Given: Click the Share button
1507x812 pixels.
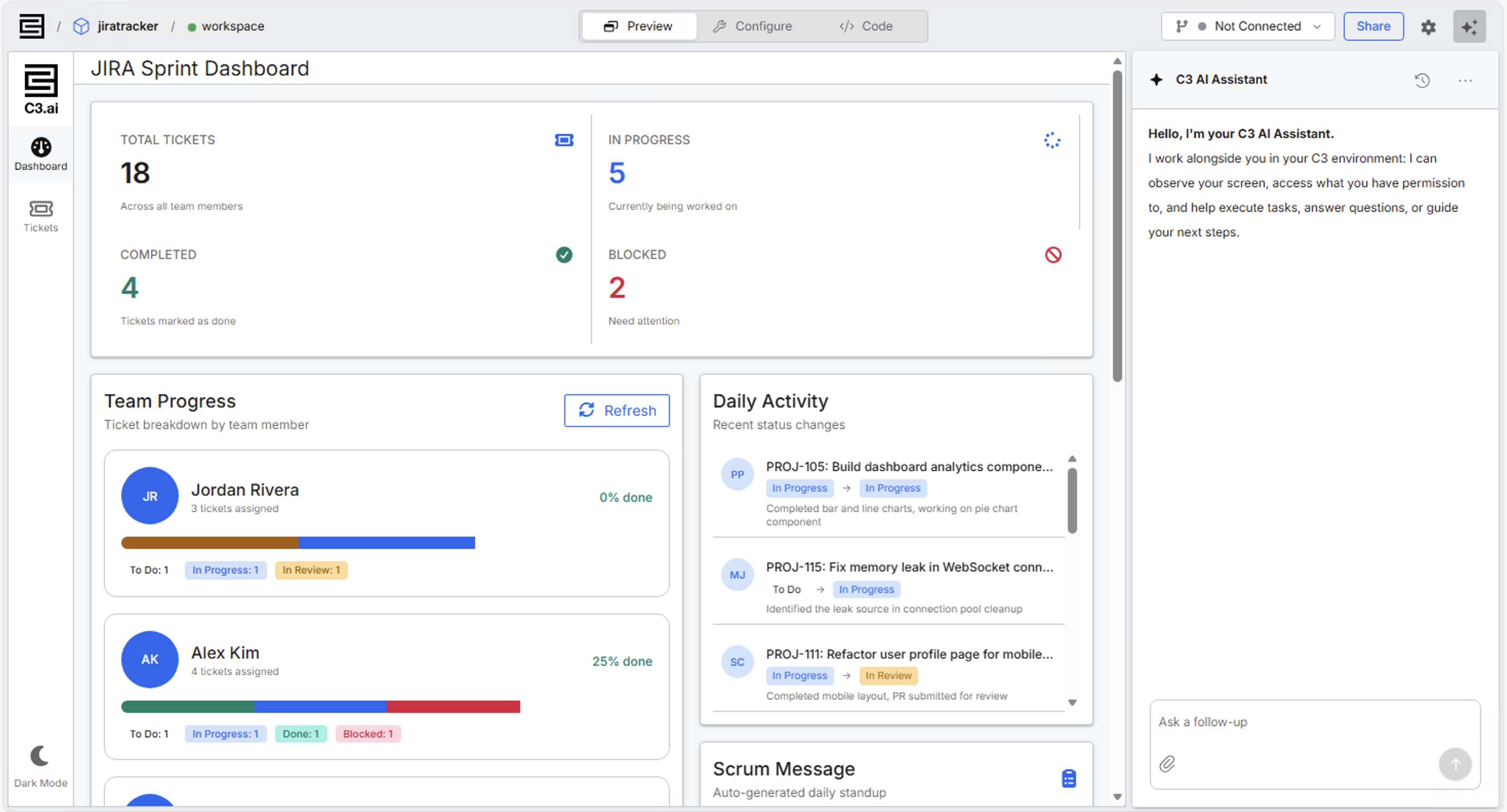Looking at the screenshot, I should (1373, 26).
